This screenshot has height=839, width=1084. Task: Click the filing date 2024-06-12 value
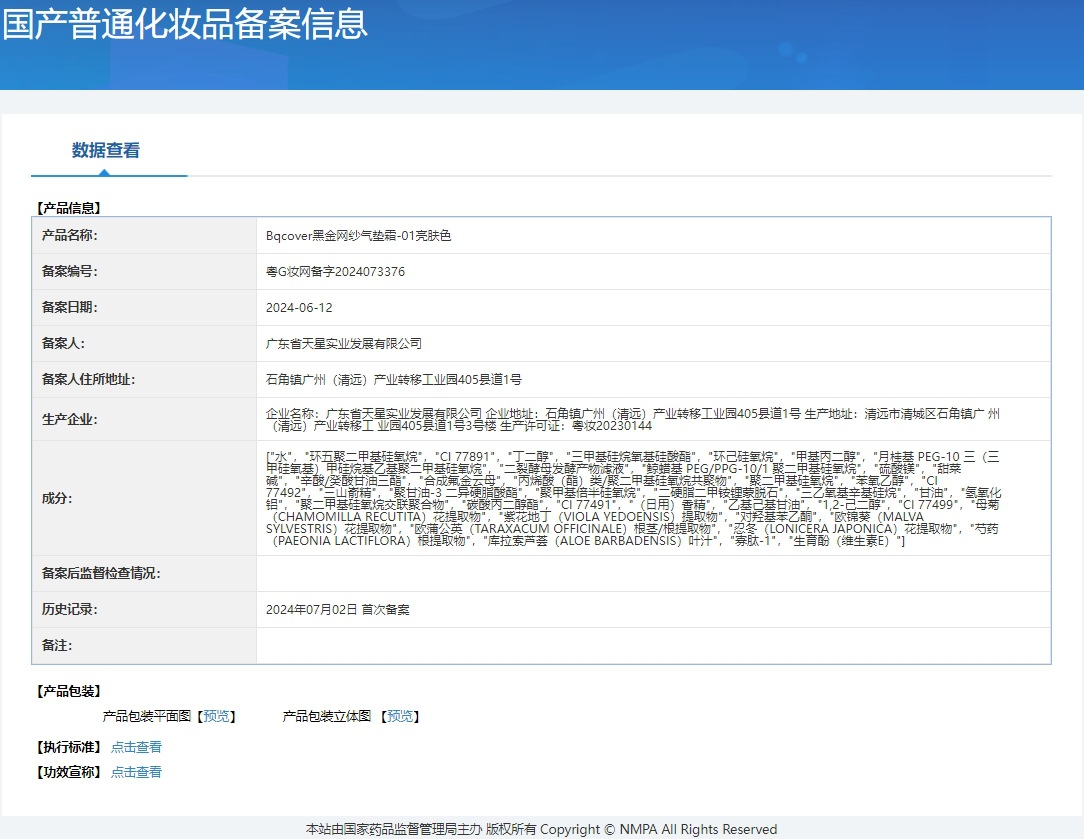coord(299,308)
